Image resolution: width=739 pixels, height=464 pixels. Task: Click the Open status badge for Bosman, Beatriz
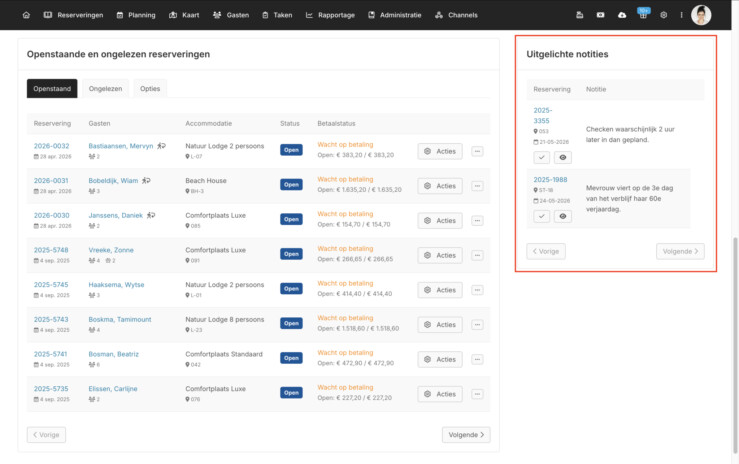click(291, 358)
